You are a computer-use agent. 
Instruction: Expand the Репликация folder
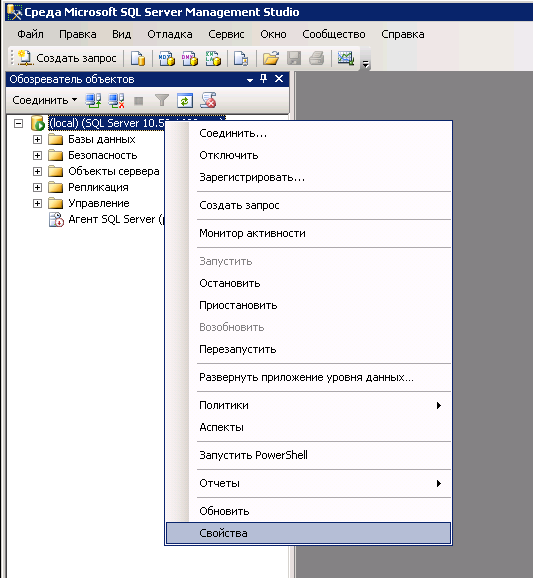[37, 187]
